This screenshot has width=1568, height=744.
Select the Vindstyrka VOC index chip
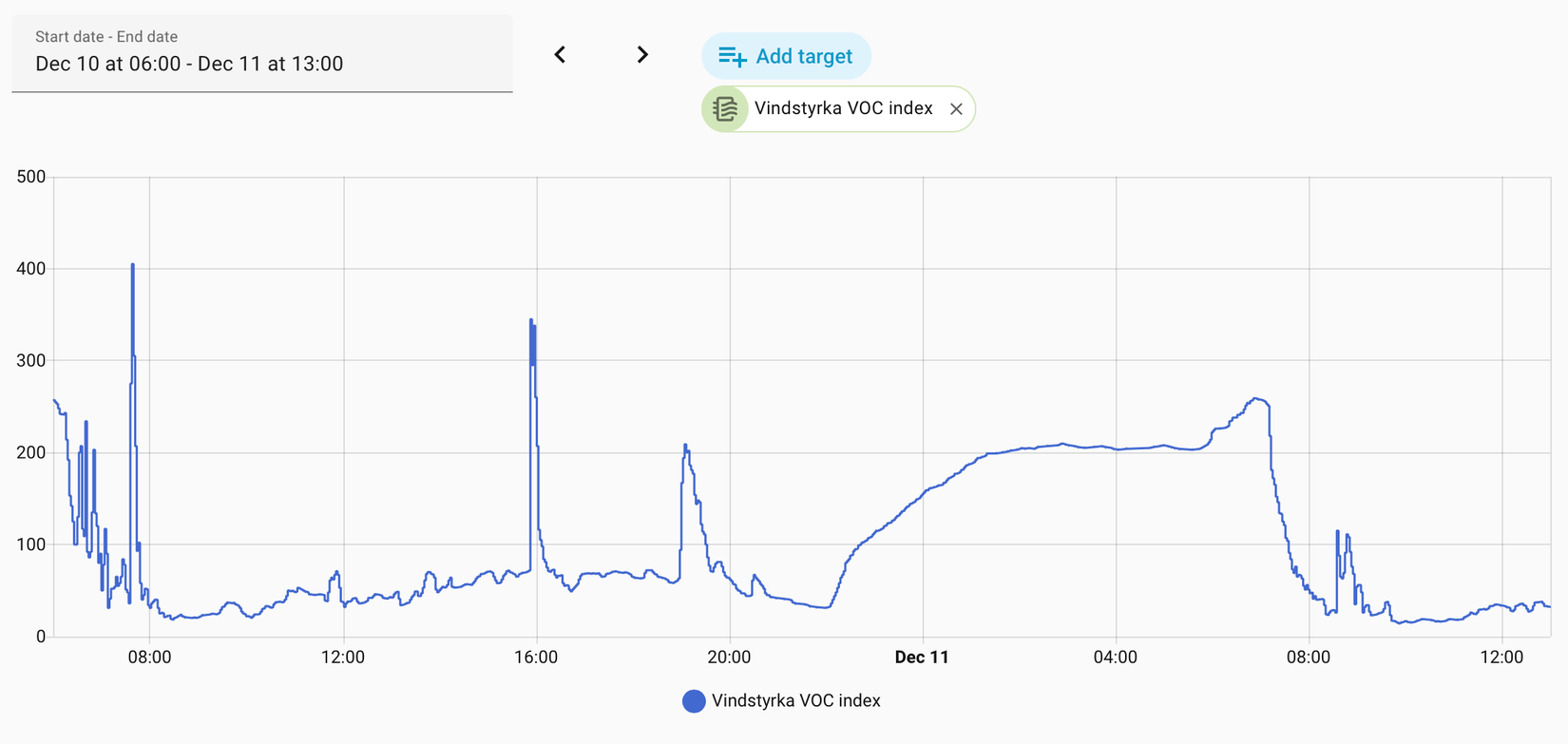tap(842, 108)
